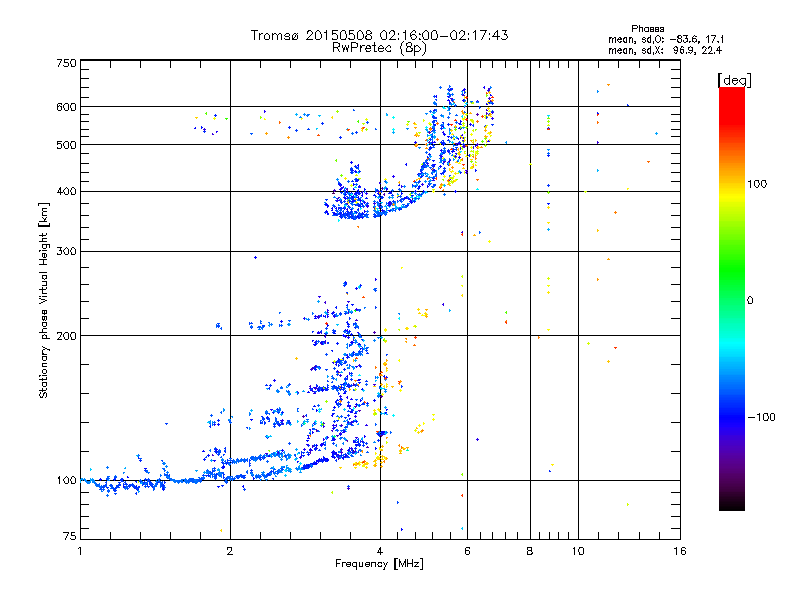800x600 pixels.
Task: Click the plot title 'Tromsø 20150508 02:16:00-02:17:43'
Action: click(379, 35)
